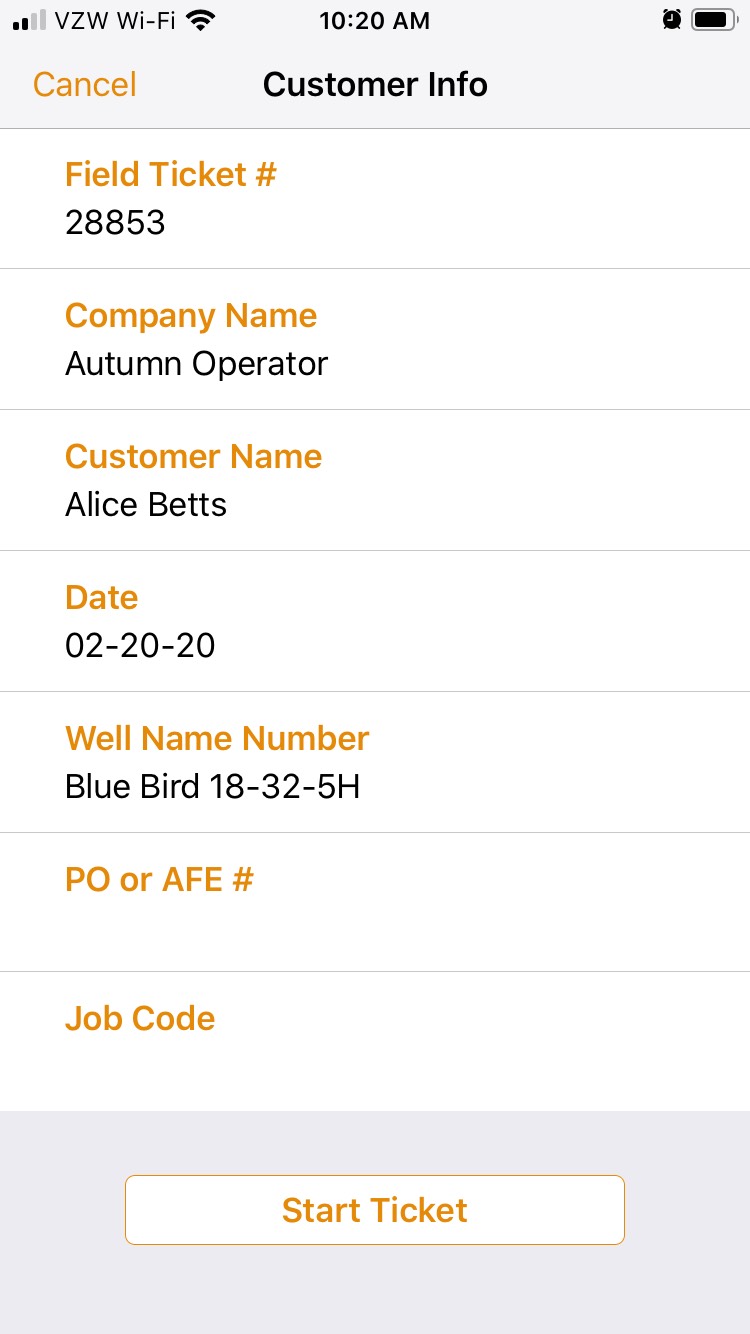Edit the Field Ticket # value 28853
The image size is (750, 1334).
click(x=115, y=222)
